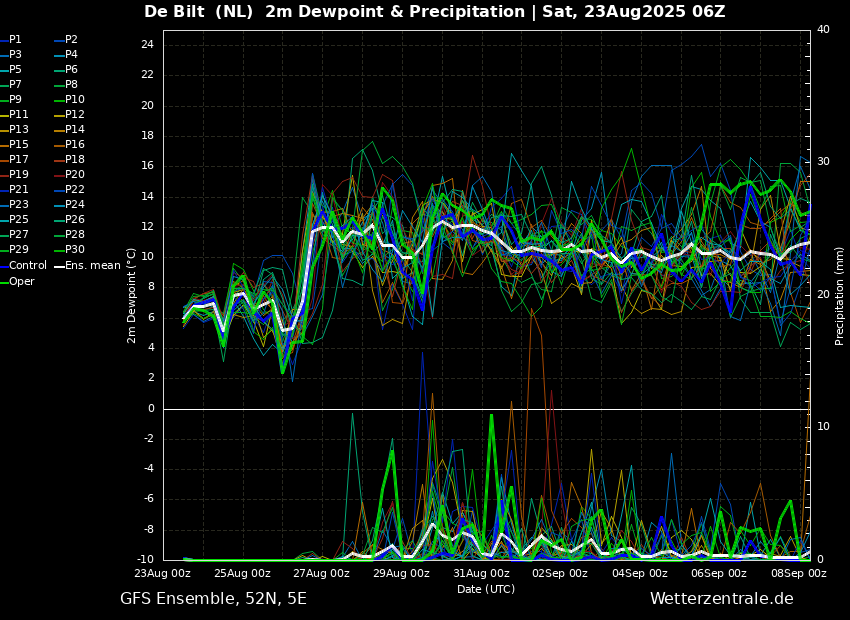Select the P26 legend entry
This screenshot has height=620, width=850.
tap(69, 219)
